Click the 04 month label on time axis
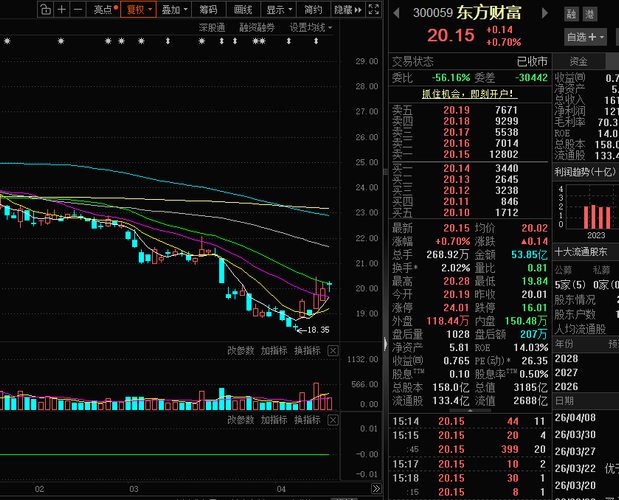Image resolution: width=619 pixels, height=500 pixels. point(281,489)
